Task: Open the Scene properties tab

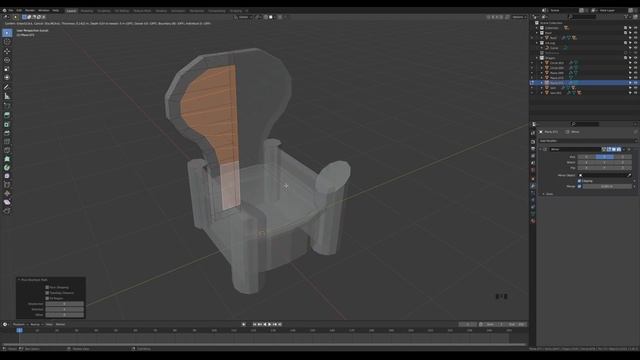Action: pyautogui.click(x=533, y=163)
